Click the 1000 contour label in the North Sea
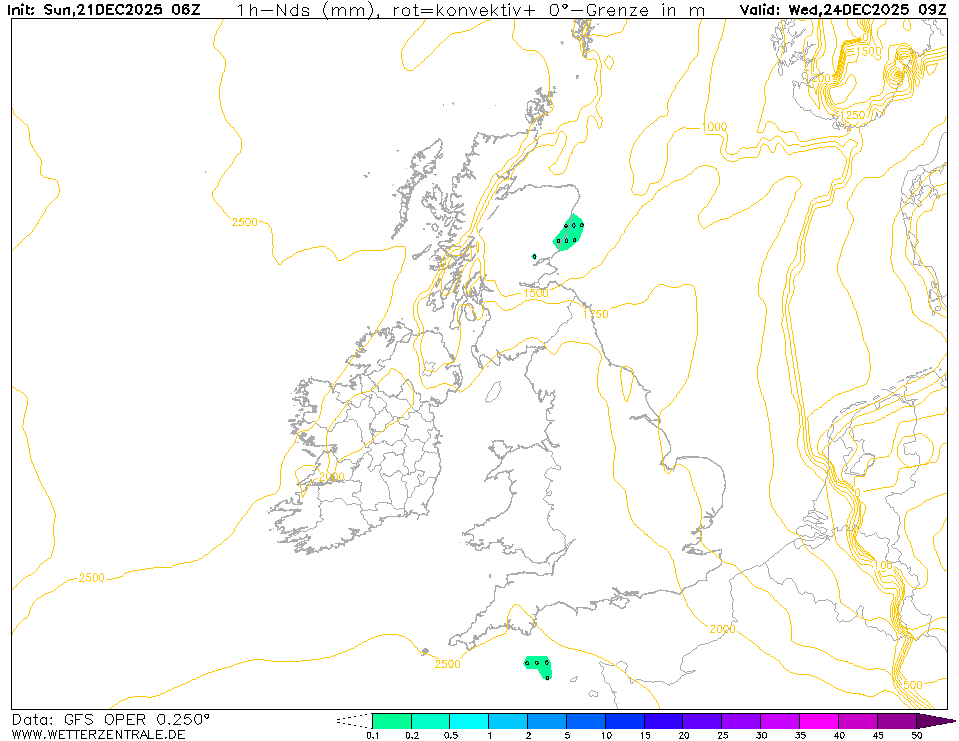This screenshot has height=741, width=959. point(714,128)
